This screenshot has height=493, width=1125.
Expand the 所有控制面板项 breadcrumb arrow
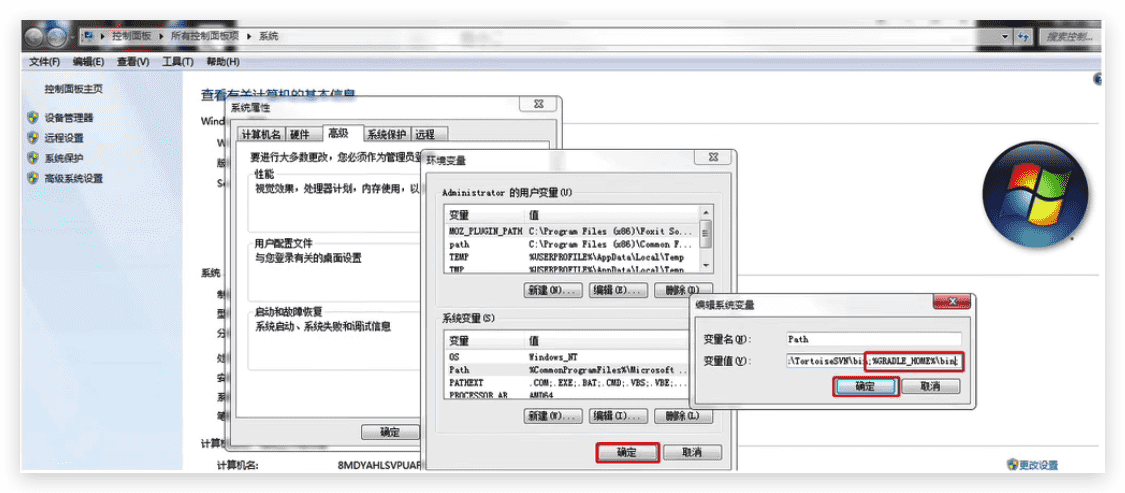pyautogui.click(x=252, y=36)
